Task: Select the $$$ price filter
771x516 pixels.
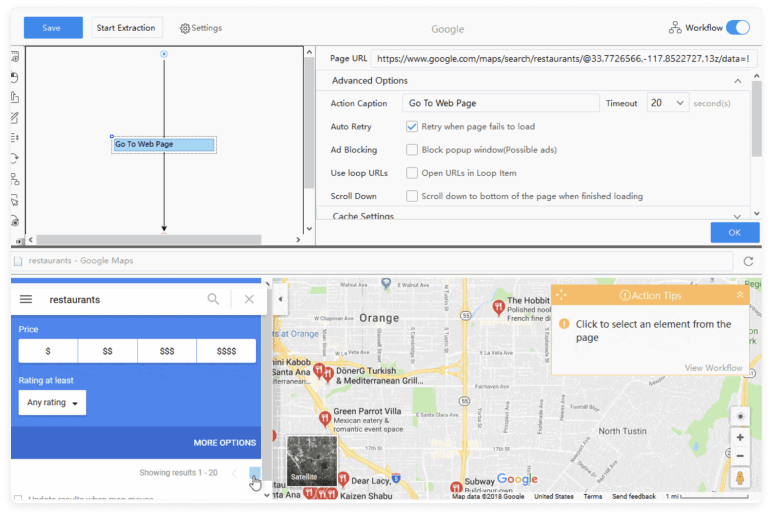Action: (167, 351)
